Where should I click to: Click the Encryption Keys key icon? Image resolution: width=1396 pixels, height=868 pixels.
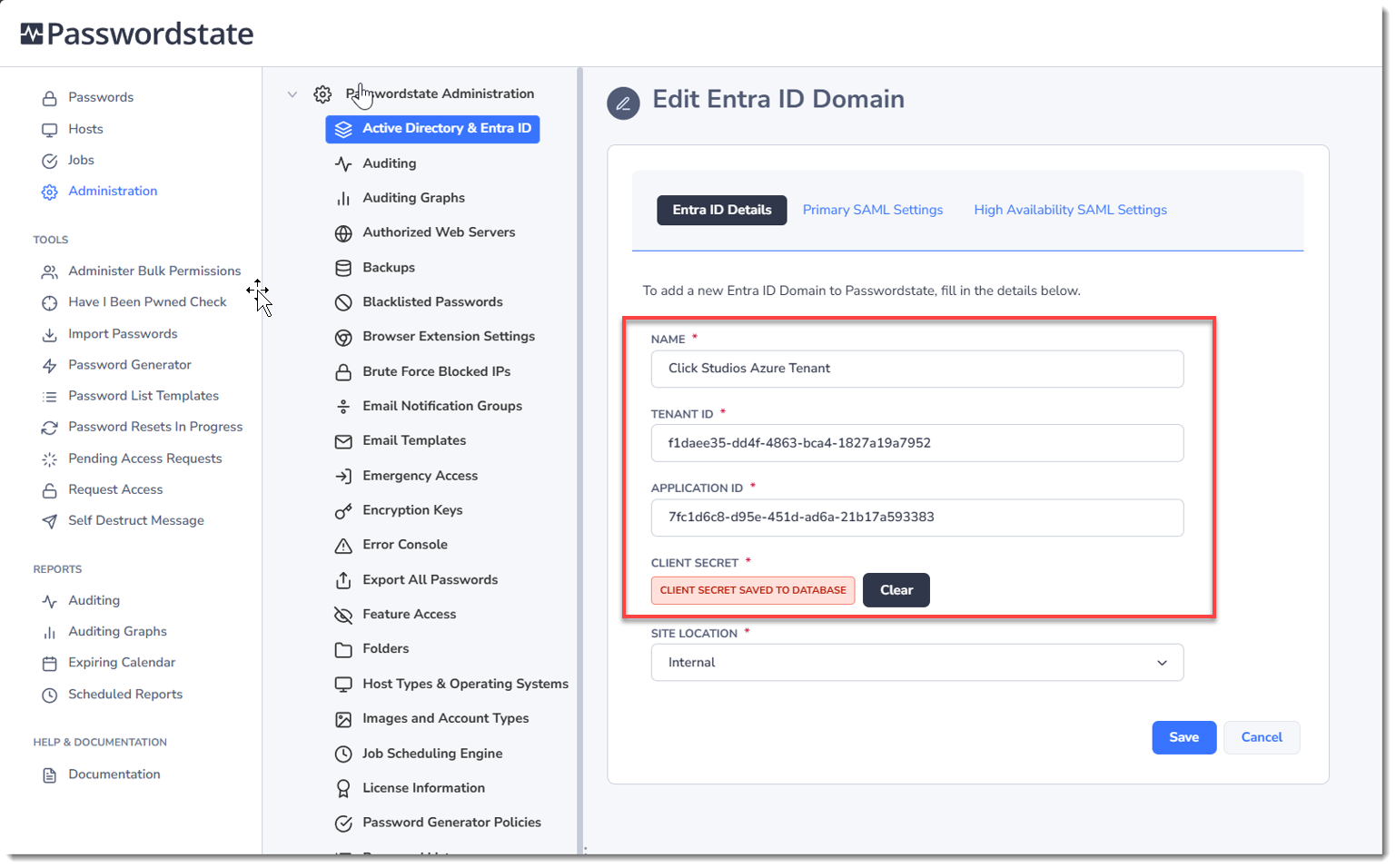coord(343,511)
